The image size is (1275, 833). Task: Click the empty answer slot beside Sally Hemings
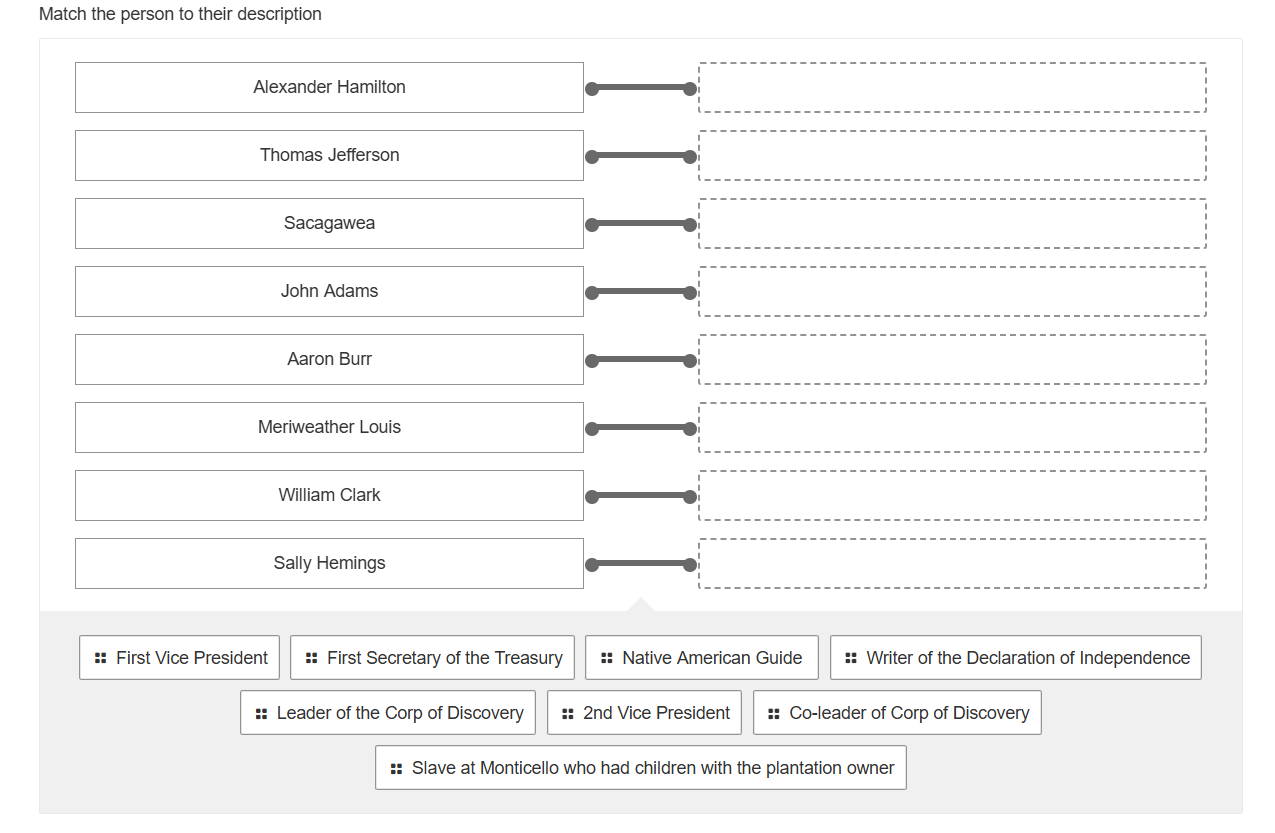952,563
